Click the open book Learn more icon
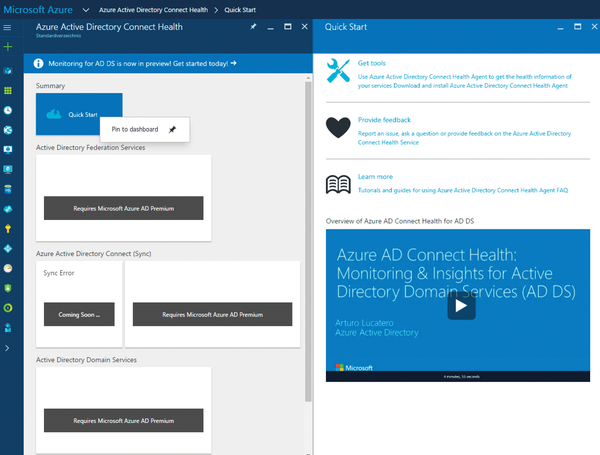 [338, 185]
